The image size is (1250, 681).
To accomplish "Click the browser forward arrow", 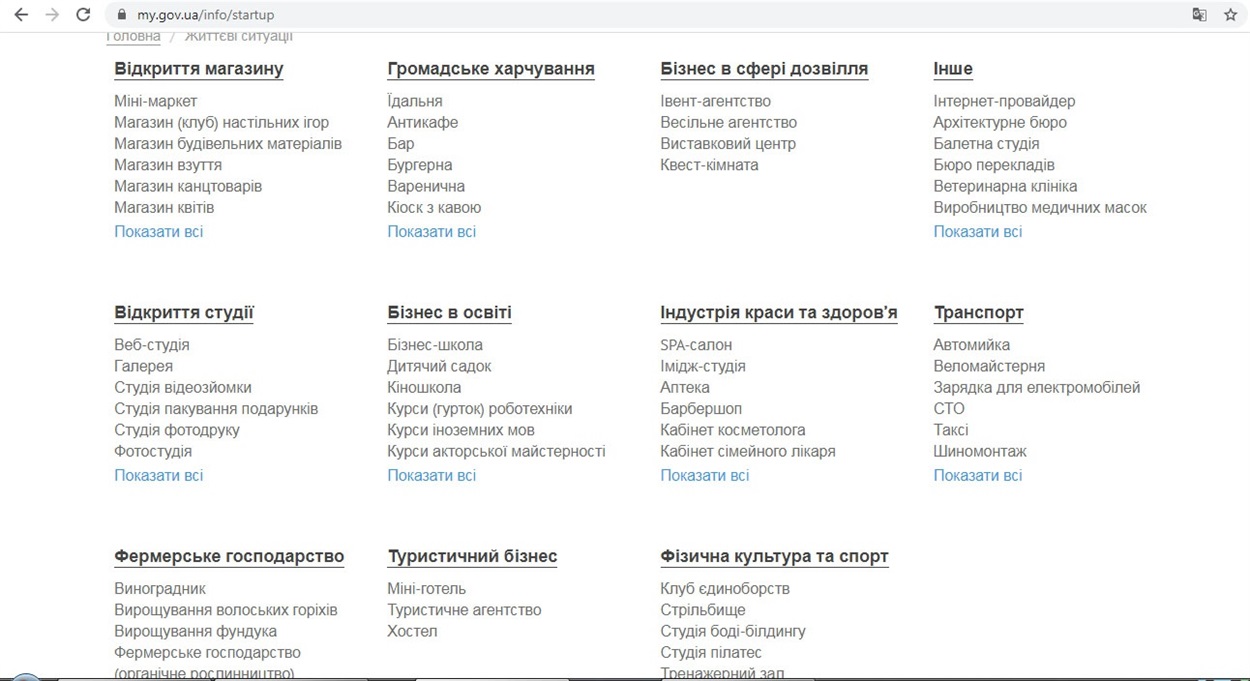I will (52, 15).
